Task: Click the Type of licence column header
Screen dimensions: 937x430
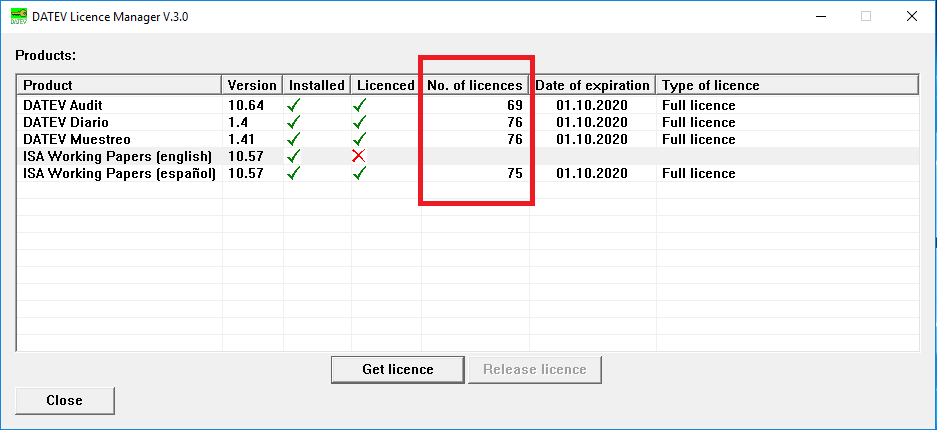Action: tap(787, 85)
